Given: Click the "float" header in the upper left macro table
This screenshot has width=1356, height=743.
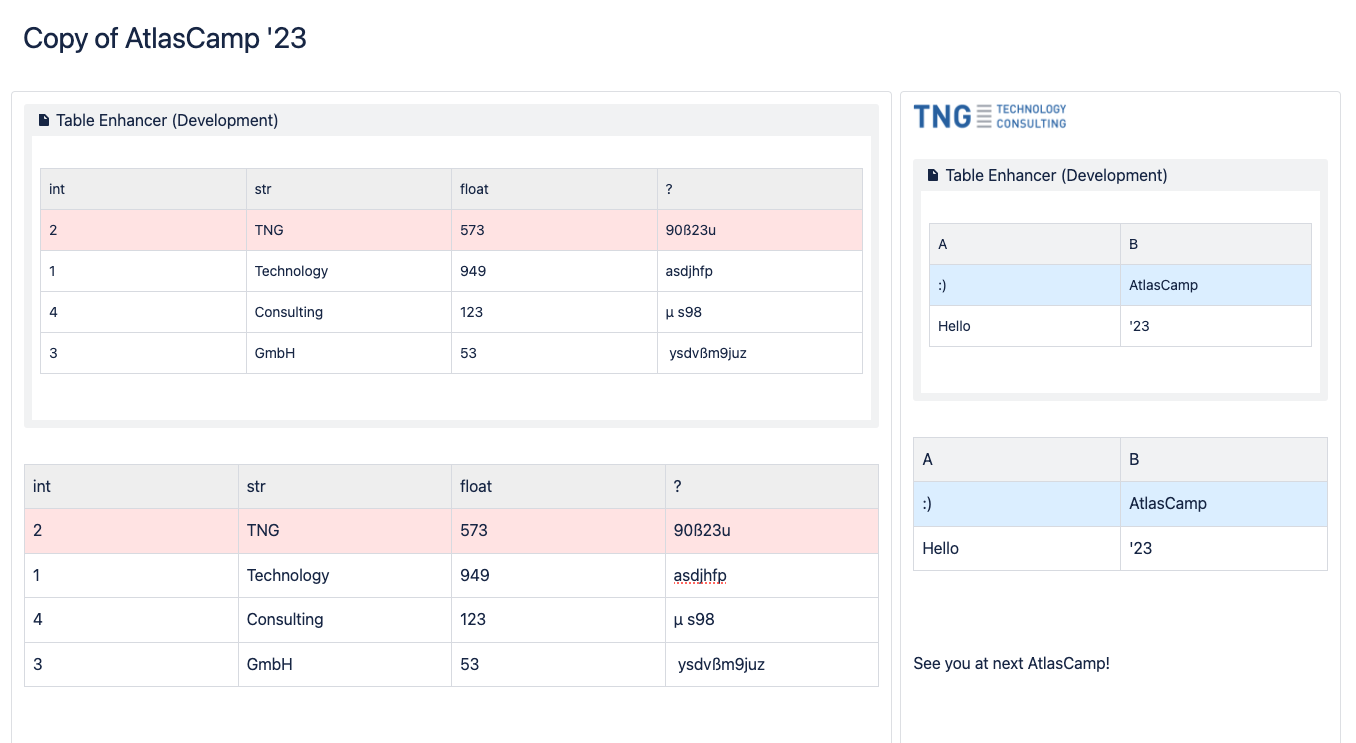Looking at the screenshot, I should pyautogui.click(x=474, y=189).
